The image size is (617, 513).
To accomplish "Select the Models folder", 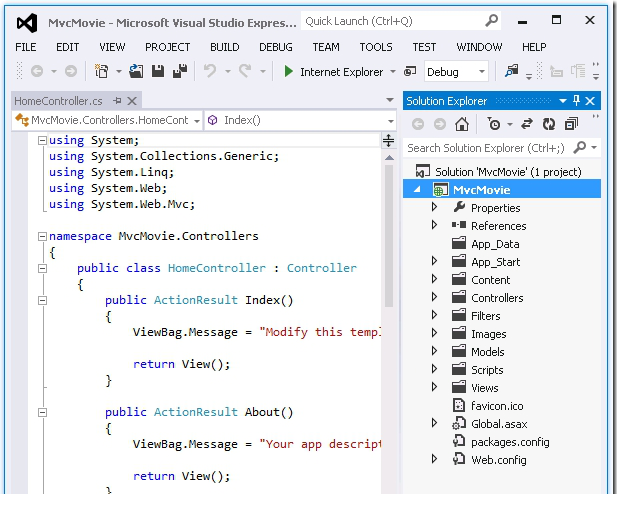I will point(488,352).
